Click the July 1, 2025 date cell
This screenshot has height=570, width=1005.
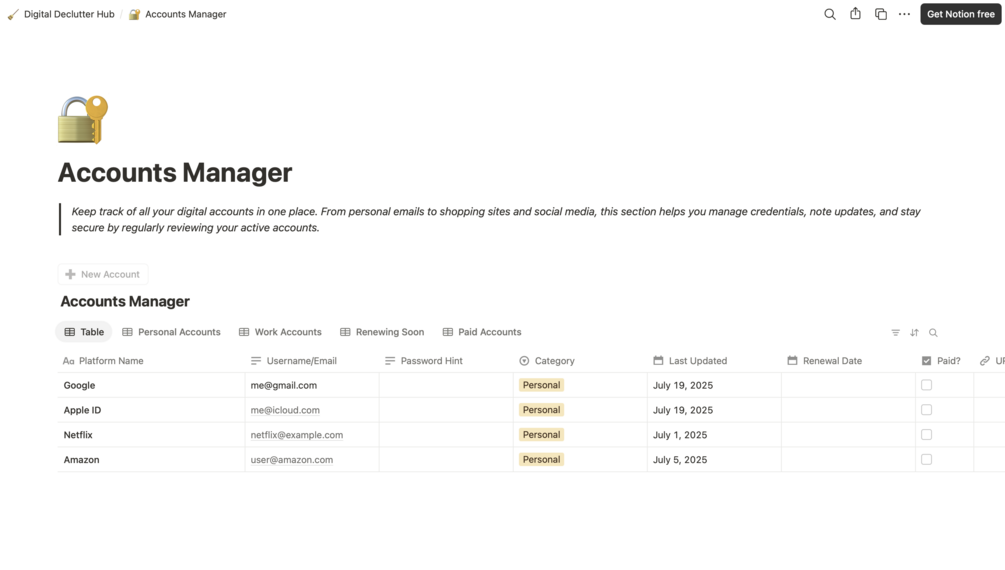(x=714, y=435)
